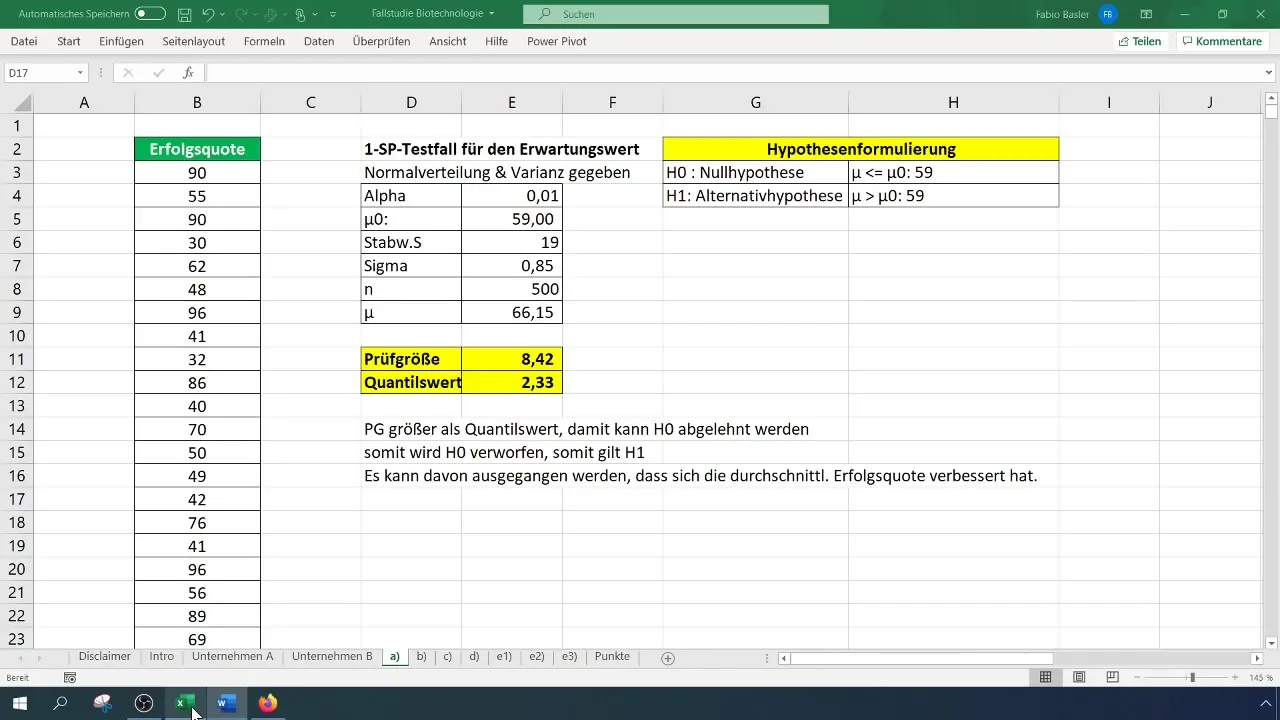
Task: Expand the Name Box dropdown
Action: (80, 73)
